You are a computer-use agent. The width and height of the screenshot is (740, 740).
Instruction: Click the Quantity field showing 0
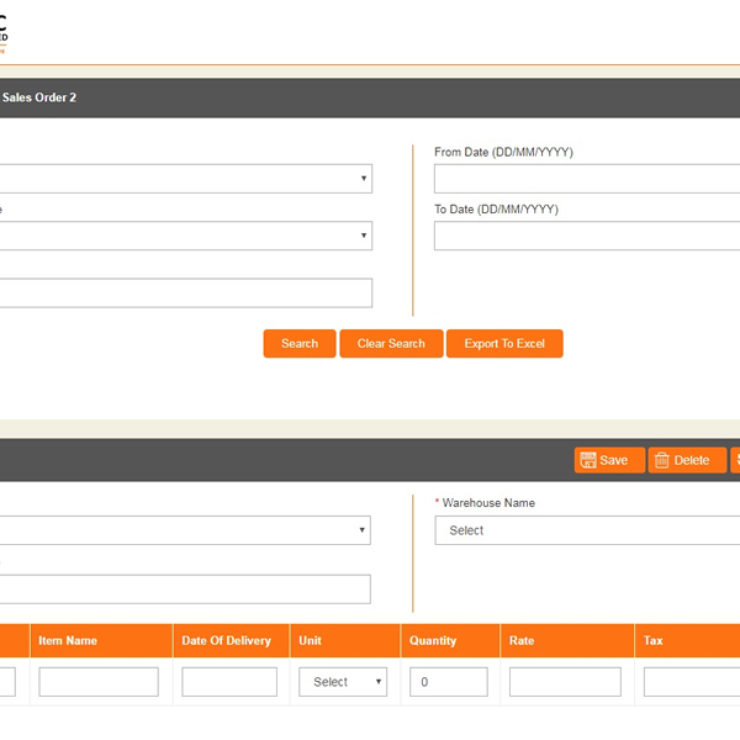pos(449,682)
